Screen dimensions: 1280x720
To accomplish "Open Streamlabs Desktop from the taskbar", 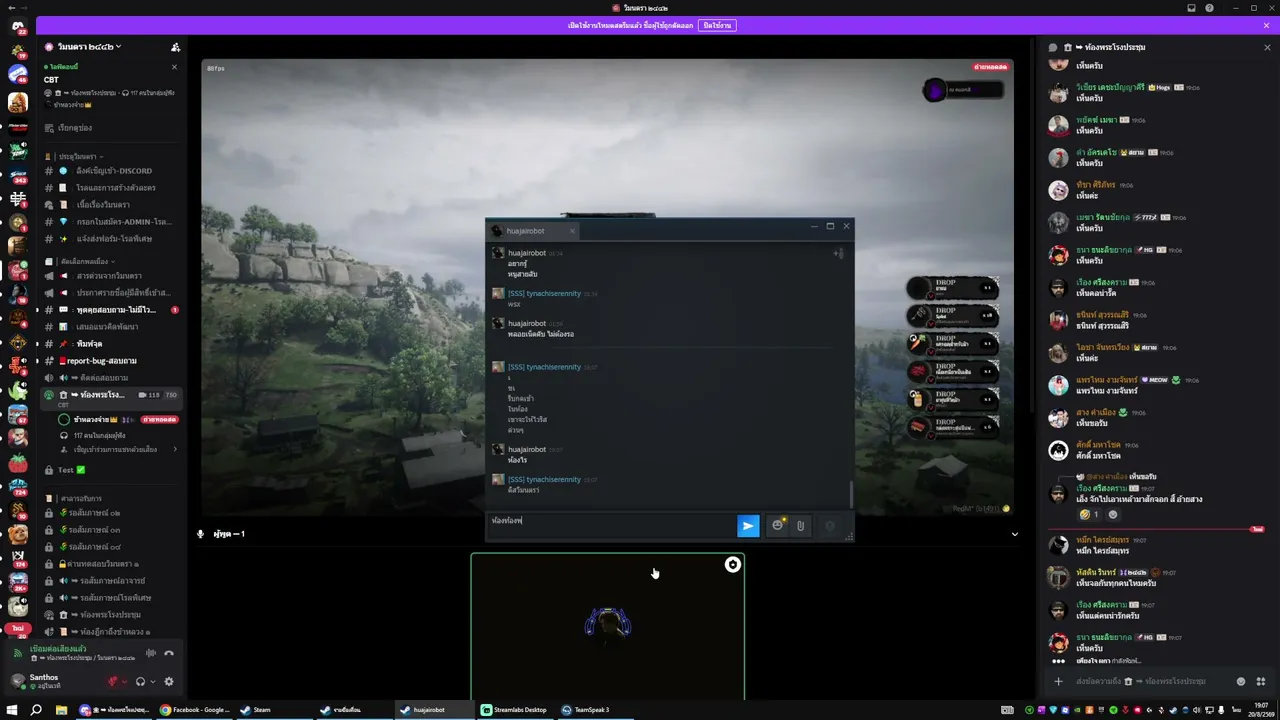I will (515, 710).
